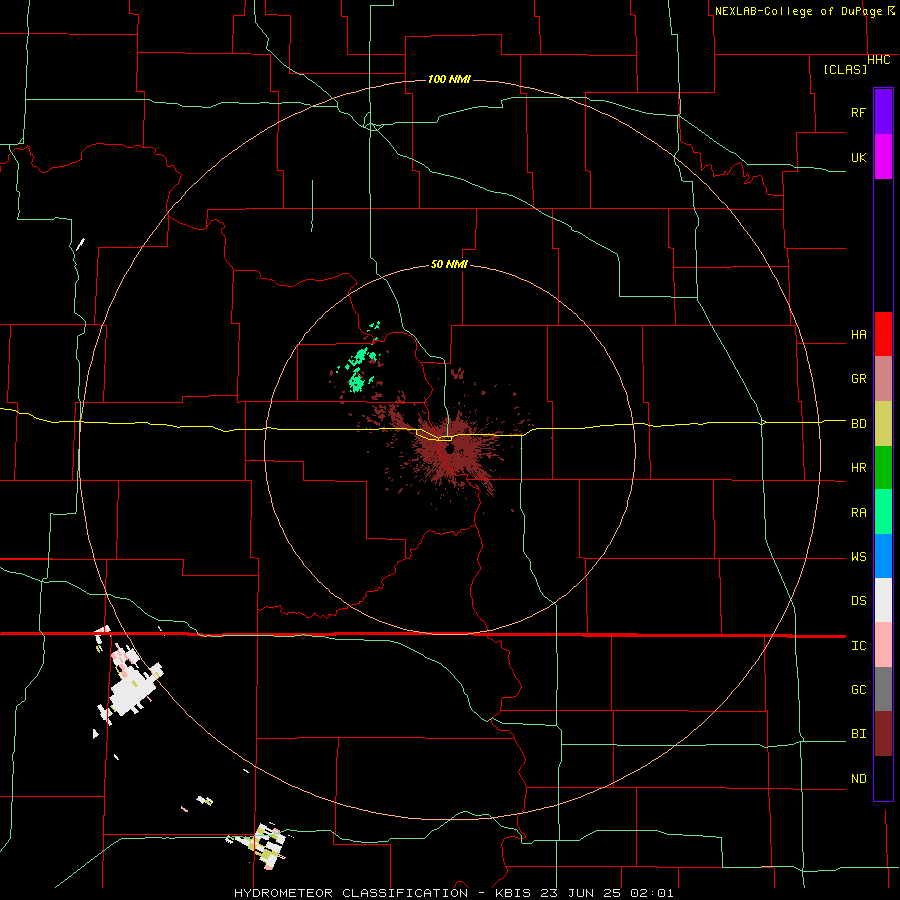Click the [CLAS] units label

click(845, 69)
